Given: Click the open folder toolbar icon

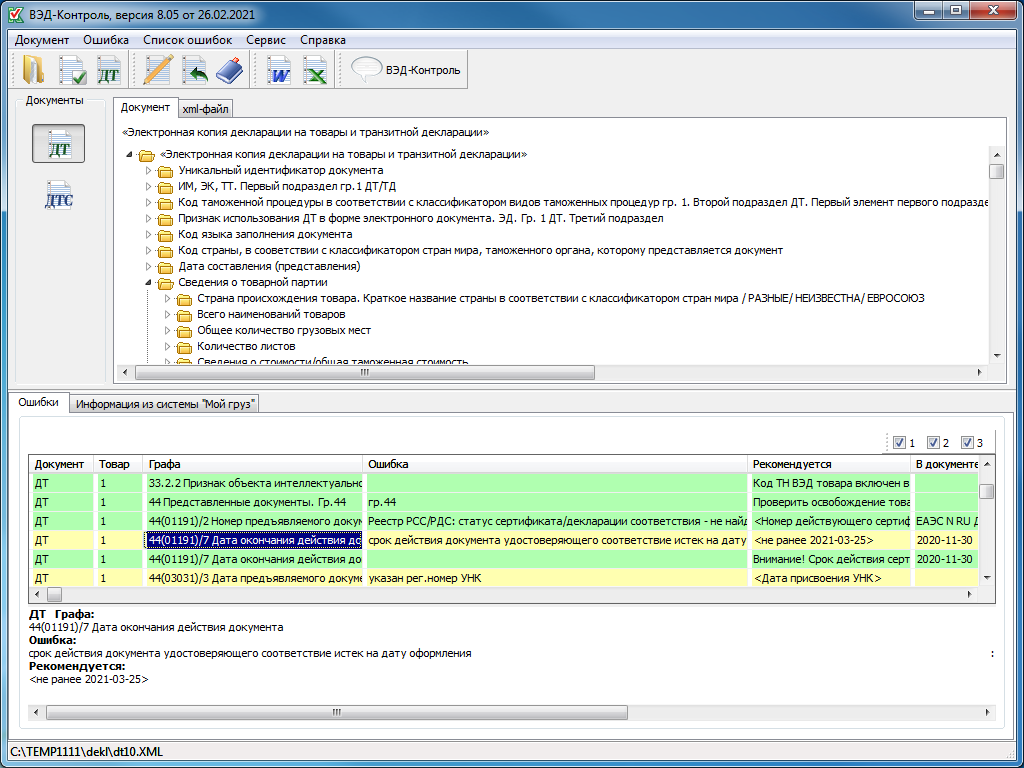Looking at the screenshot, I should [34, 70].
